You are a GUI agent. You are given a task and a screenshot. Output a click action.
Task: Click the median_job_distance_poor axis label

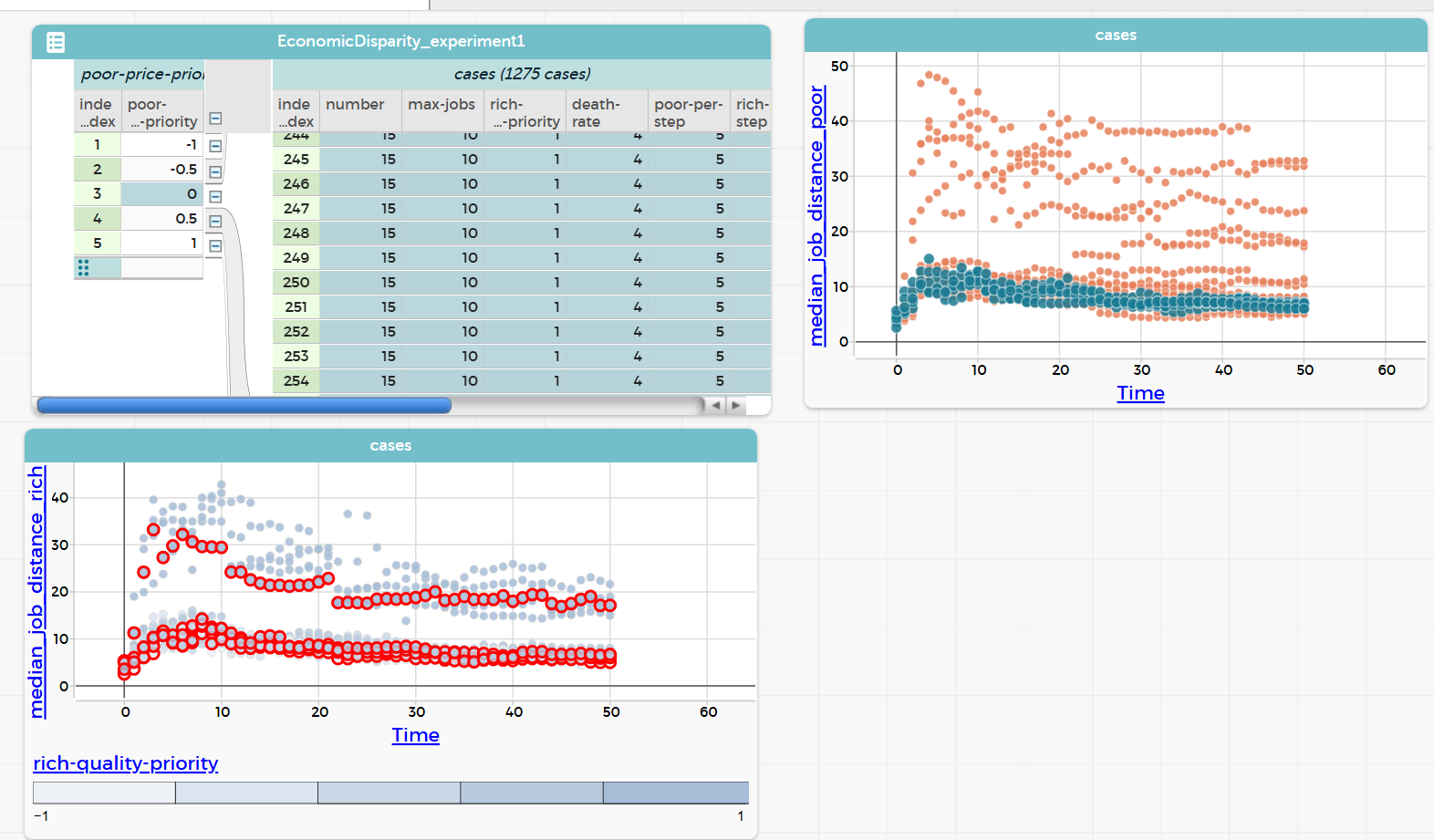click(x=816, y=216)
